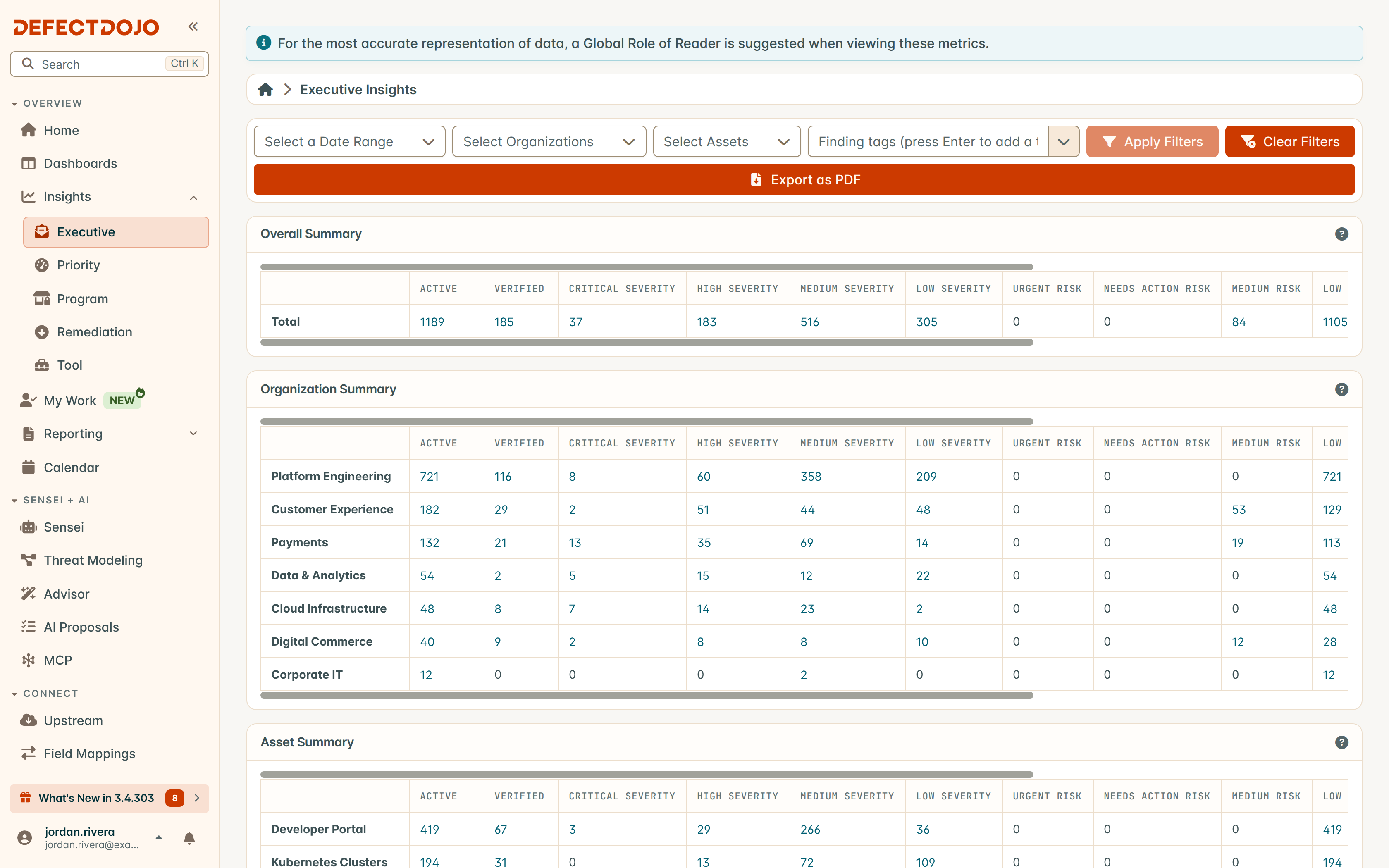This screenshot has width=1389, height=868.
Task: Open Organization Summary help icon
Action: coord(1341,389)
